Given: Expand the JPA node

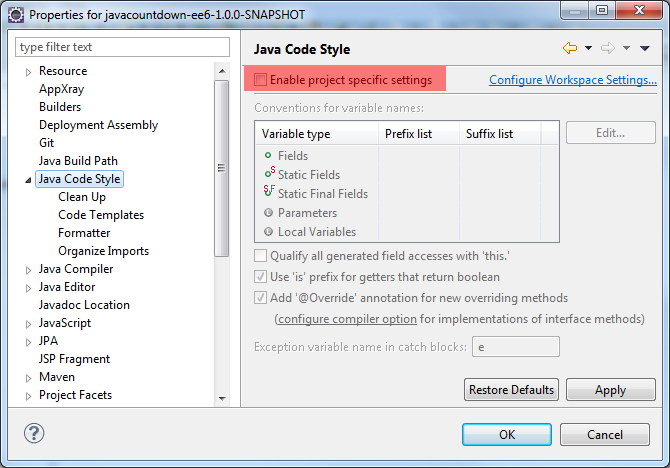Looking at the screenshot, I should point(28,342).
